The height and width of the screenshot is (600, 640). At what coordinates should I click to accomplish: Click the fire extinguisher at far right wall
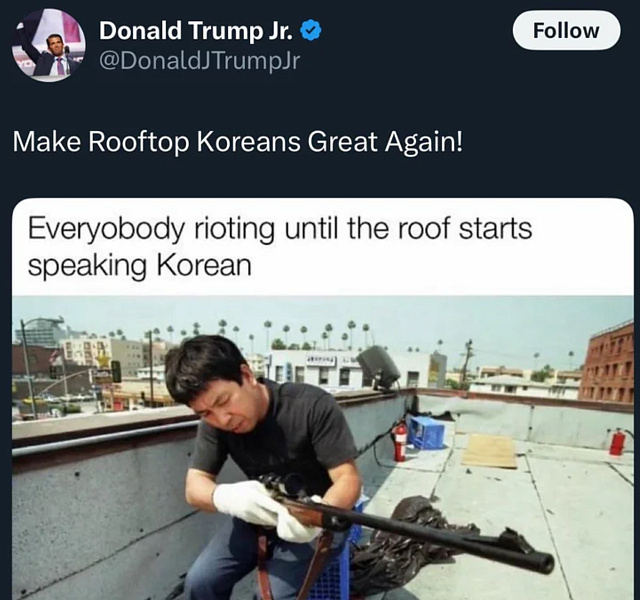coord(617,443)
